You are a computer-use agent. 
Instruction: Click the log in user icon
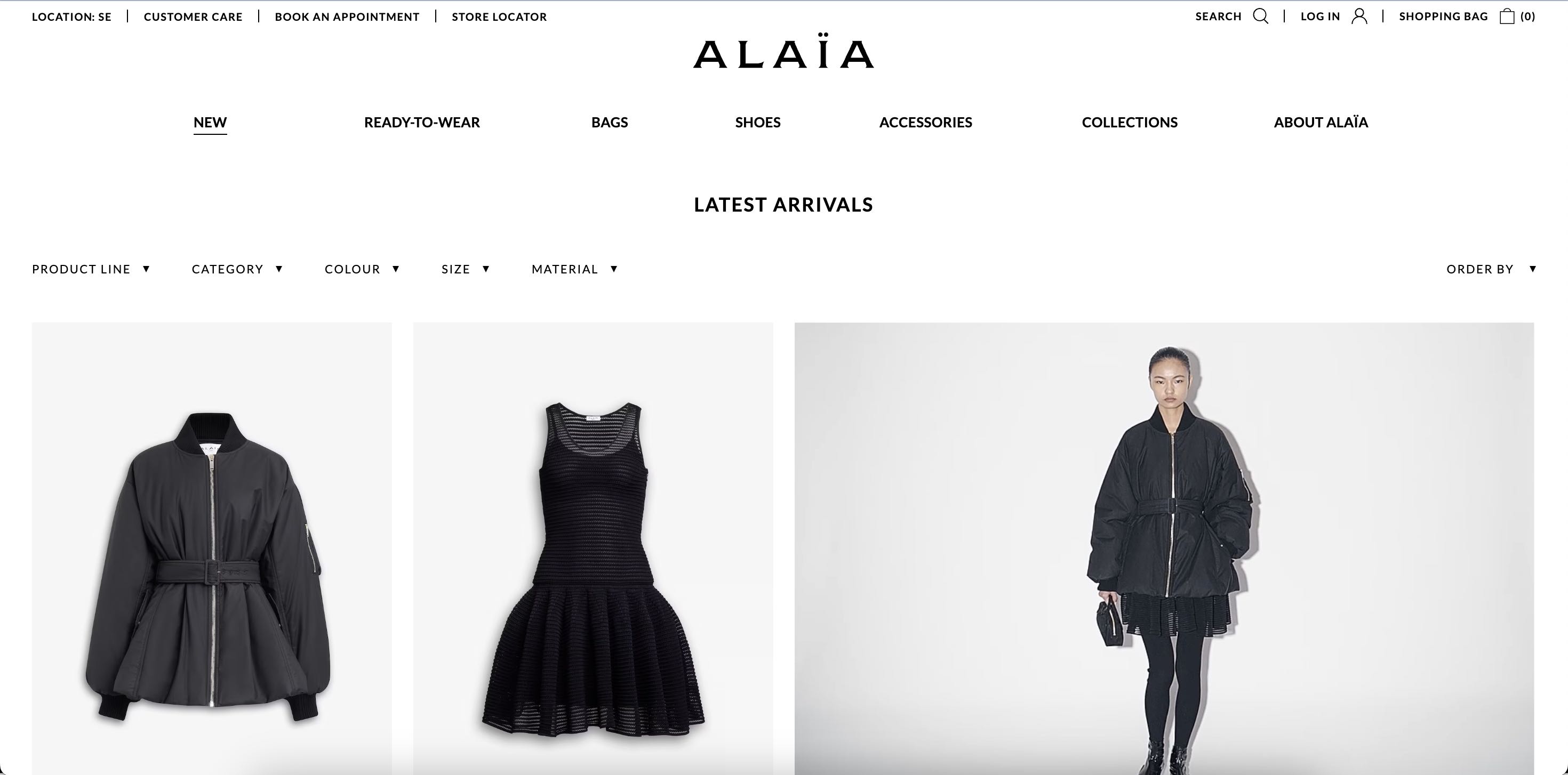click(1359, 17)
